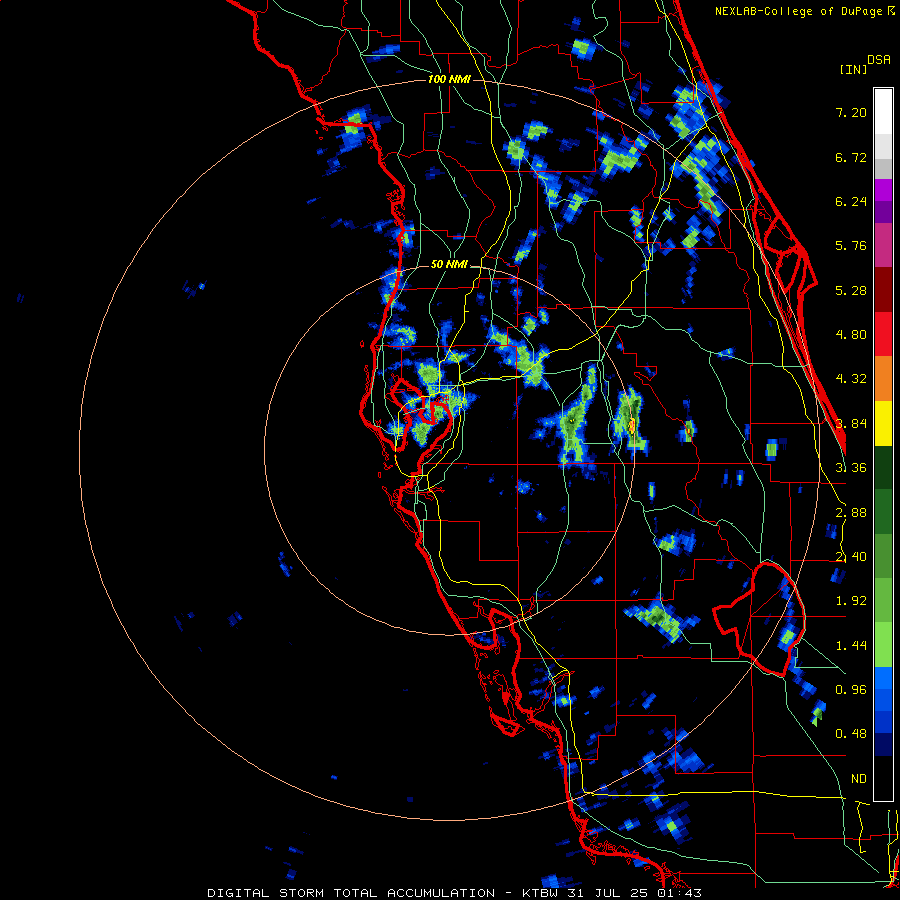Pick the bright red legend swatch

(883, 334)
